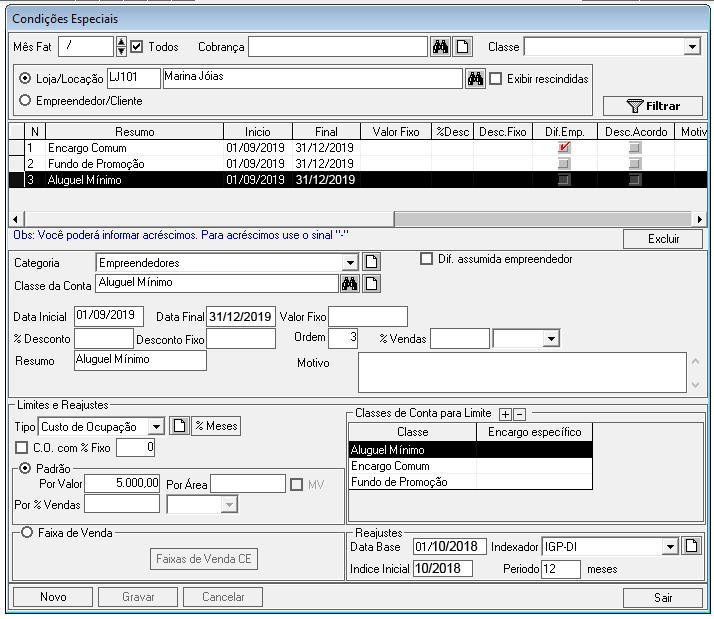Click Loja code LJ101 field

click(134, 78)
